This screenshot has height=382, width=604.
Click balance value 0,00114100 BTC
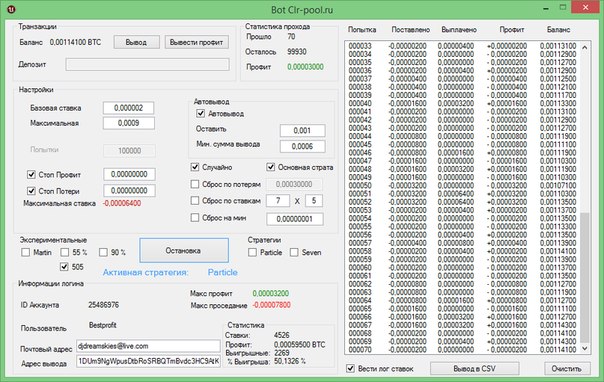(x=75, y=42)
